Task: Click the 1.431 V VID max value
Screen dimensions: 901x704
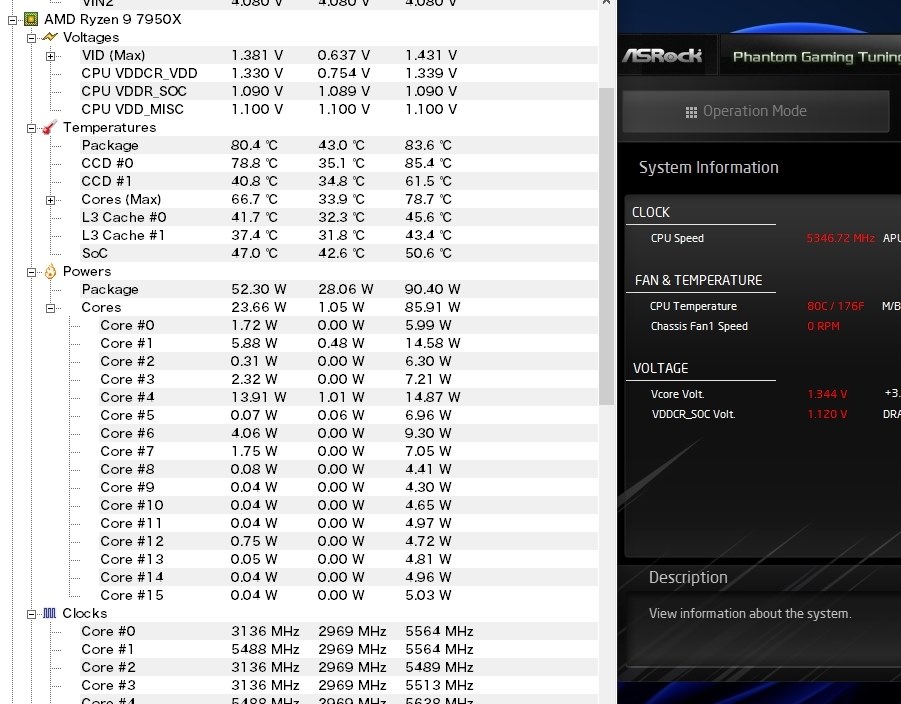Action: click(431, 56)
